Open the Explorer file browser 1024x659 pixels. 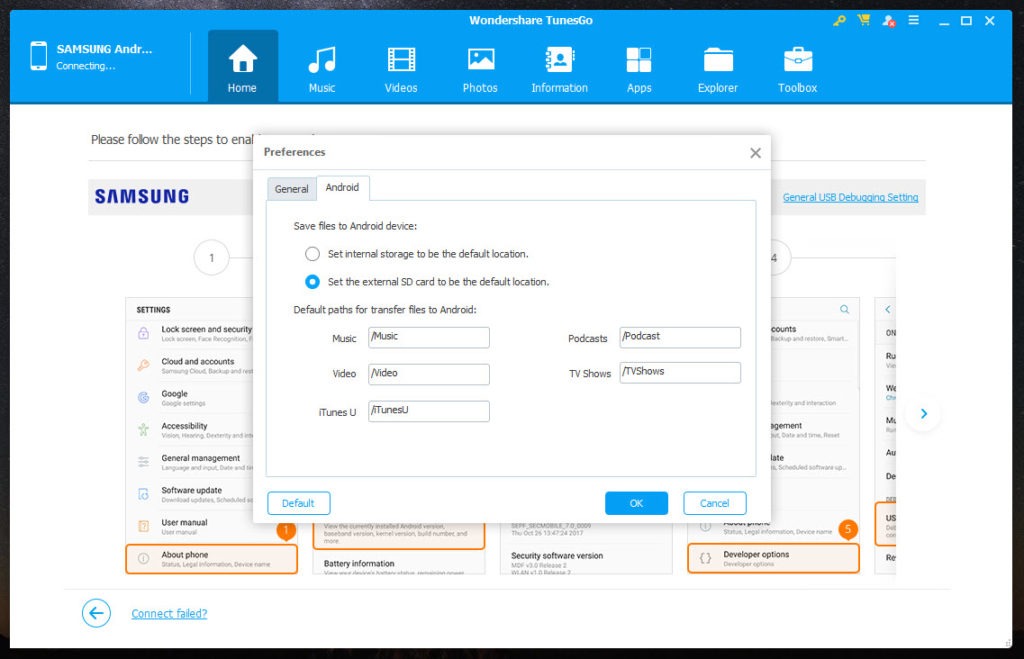pyautogui.click(x=718, y=69)
